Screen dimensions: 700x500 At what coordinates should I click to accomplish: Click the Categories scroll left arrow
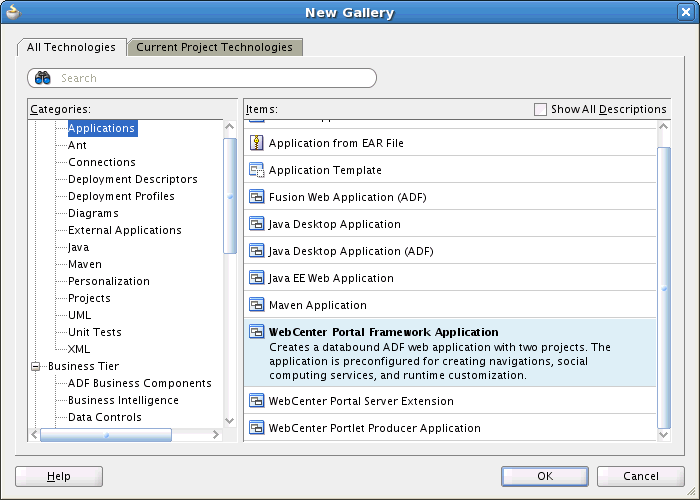[34, 435]
